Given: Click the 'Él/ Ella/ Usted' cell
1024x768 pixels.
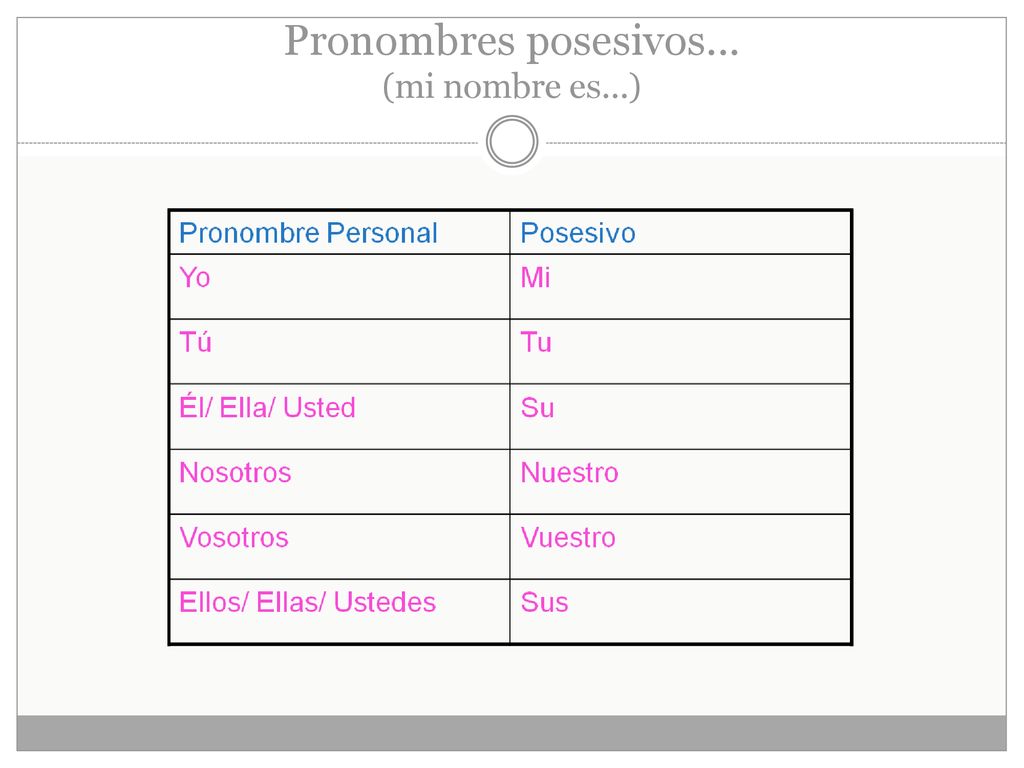Looking at the screenshot, I should (x=340, y=417).
